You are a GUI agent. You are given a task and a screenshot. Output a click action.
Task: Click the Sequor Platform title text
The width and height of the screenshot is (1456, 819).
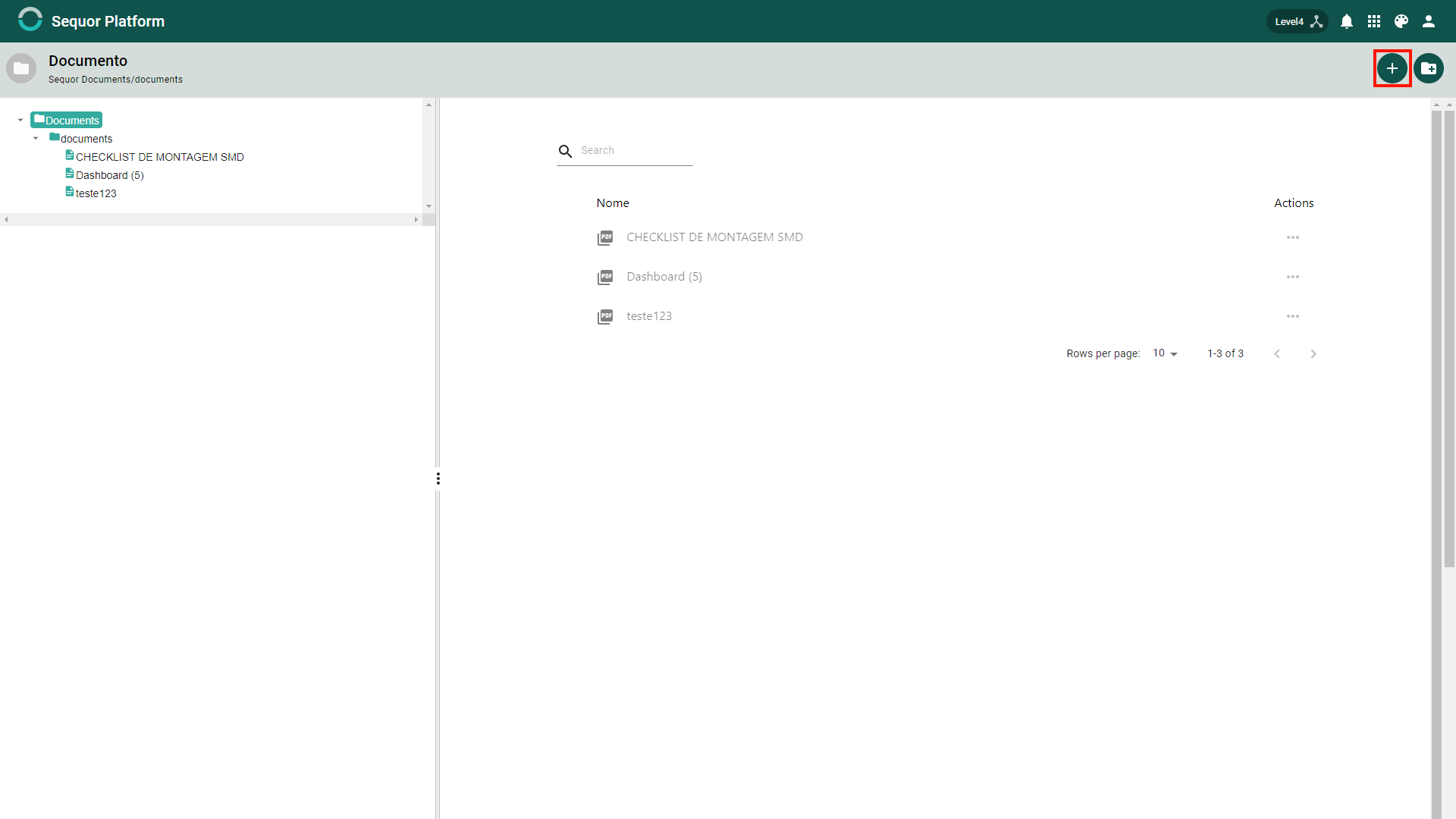108,21
